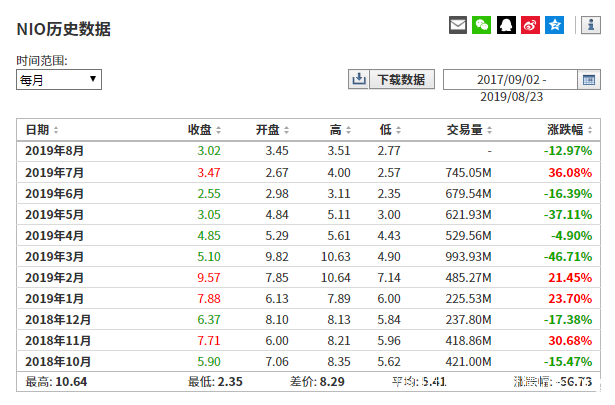The image size is (615, 405).
Task: Select the 2019年1月 row date
Action: pos(55,299)
